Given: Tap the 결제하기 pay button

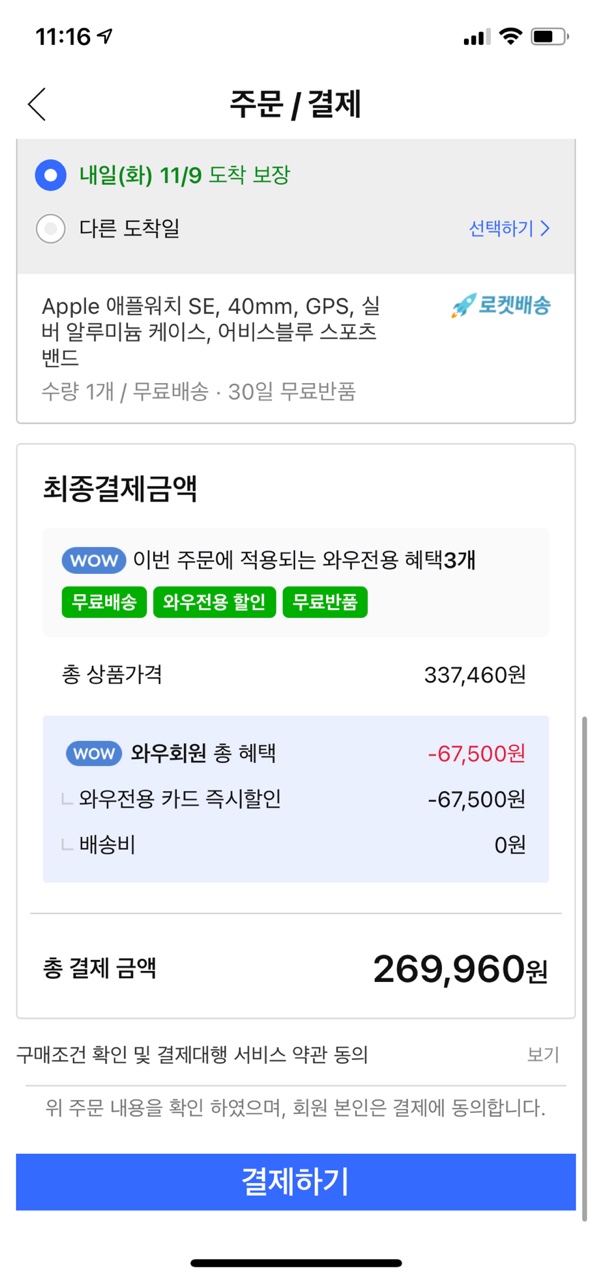Looking at the screenshot, I should [x=296, y=1182].
